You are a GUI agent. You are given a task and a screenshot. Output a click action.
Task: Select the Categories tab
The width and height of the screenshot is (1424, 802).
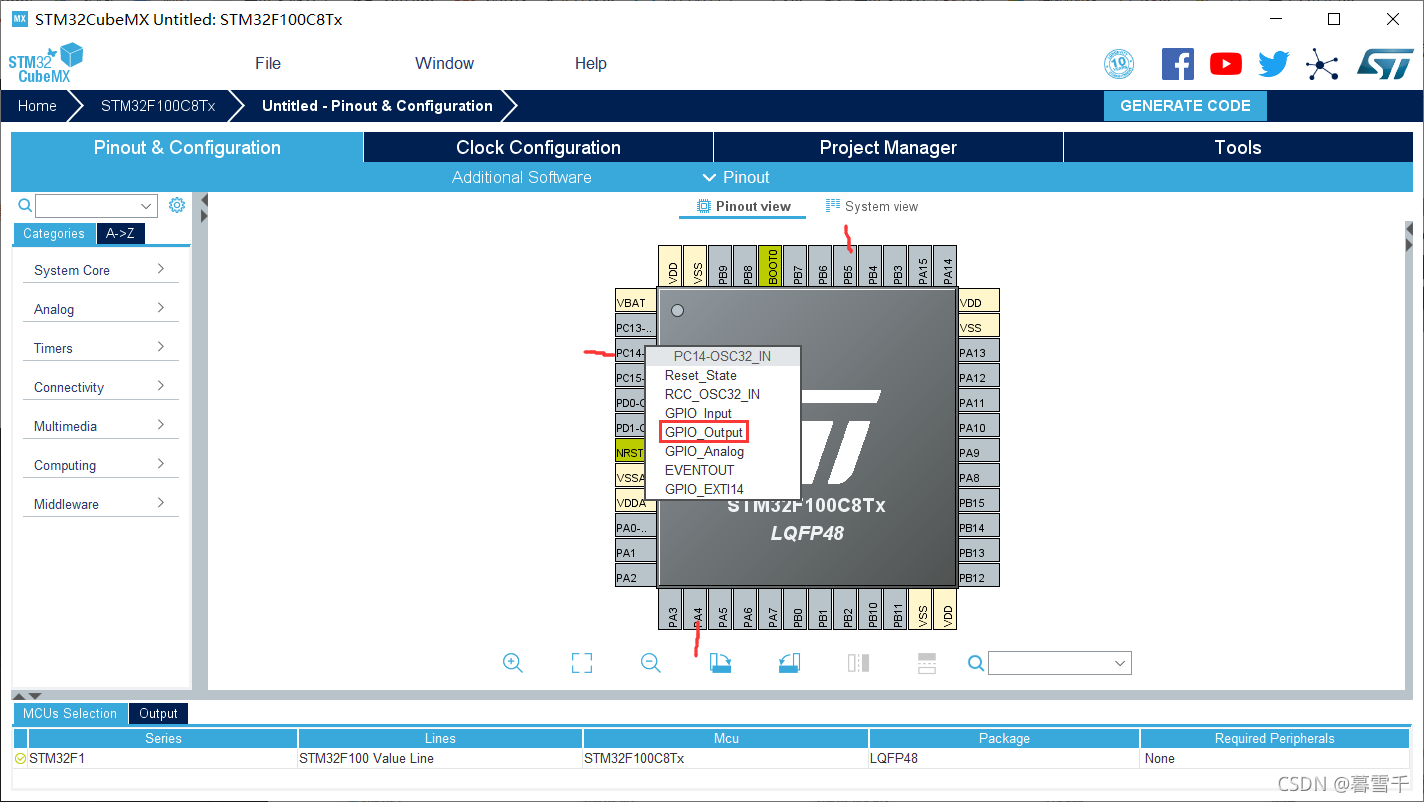(54, 234)
